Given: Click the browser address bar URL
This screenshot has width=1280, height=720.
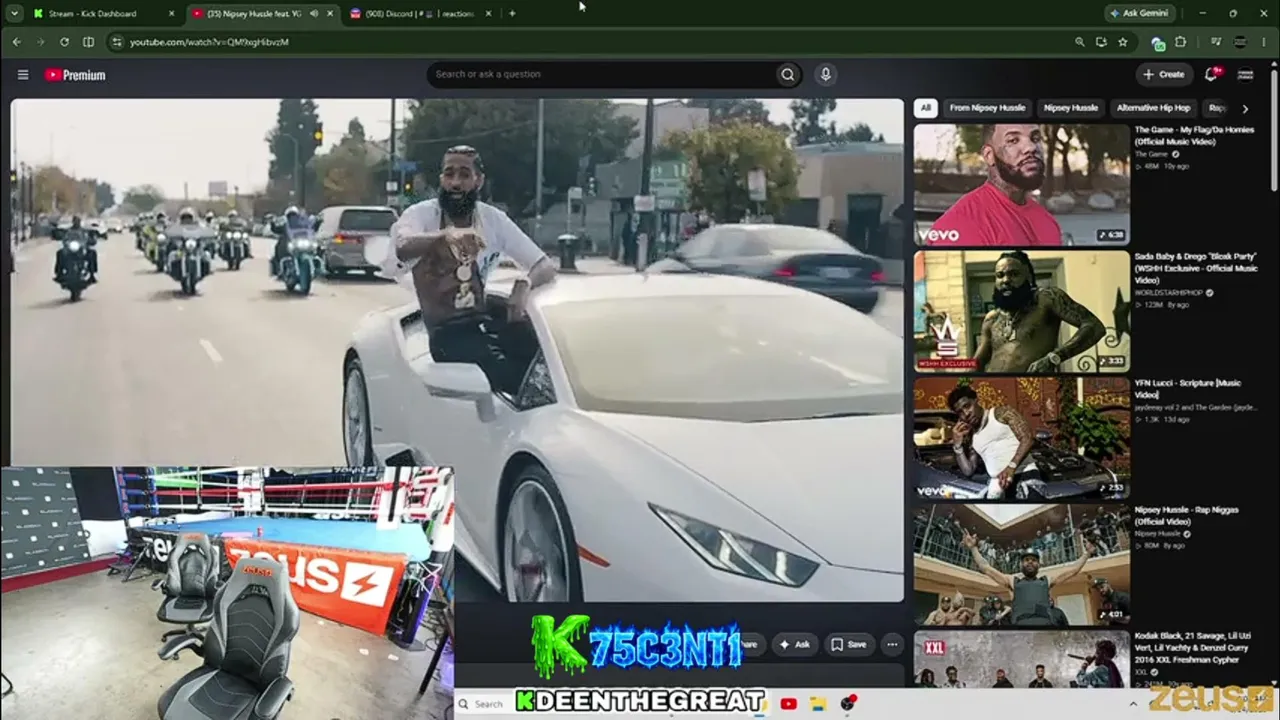Looking at the screenshot, I should click(x=209, y=42).
